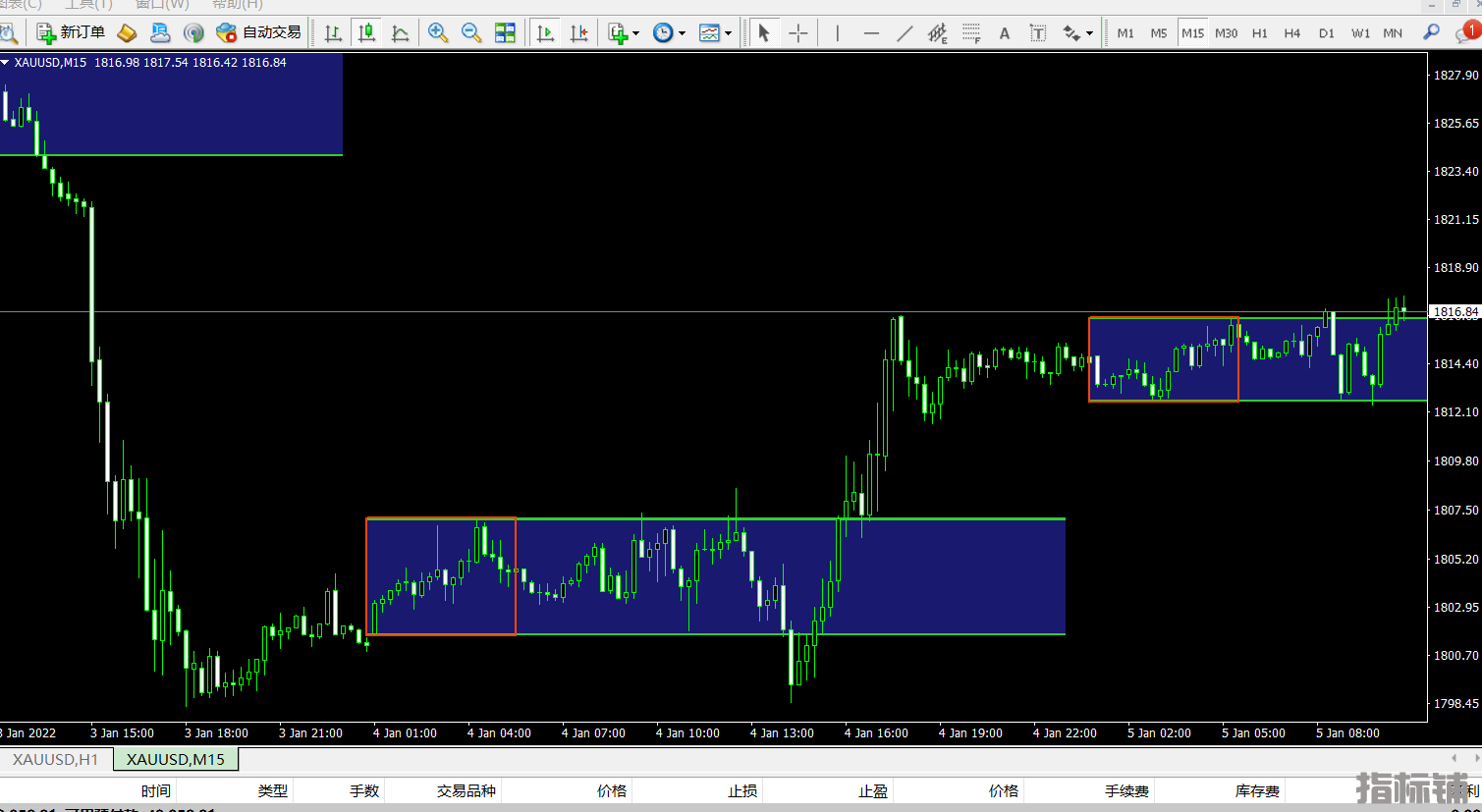Click the print preview magnifier icon
Screen dimensions: 1482x812
coord(8,33)
